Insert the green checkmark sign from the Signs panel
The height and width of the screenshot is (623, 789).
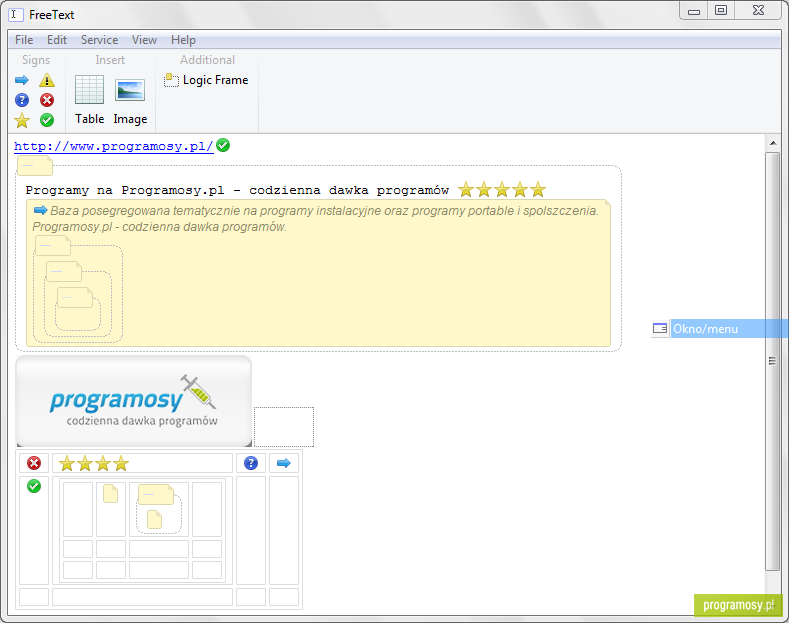click(47, 120)
